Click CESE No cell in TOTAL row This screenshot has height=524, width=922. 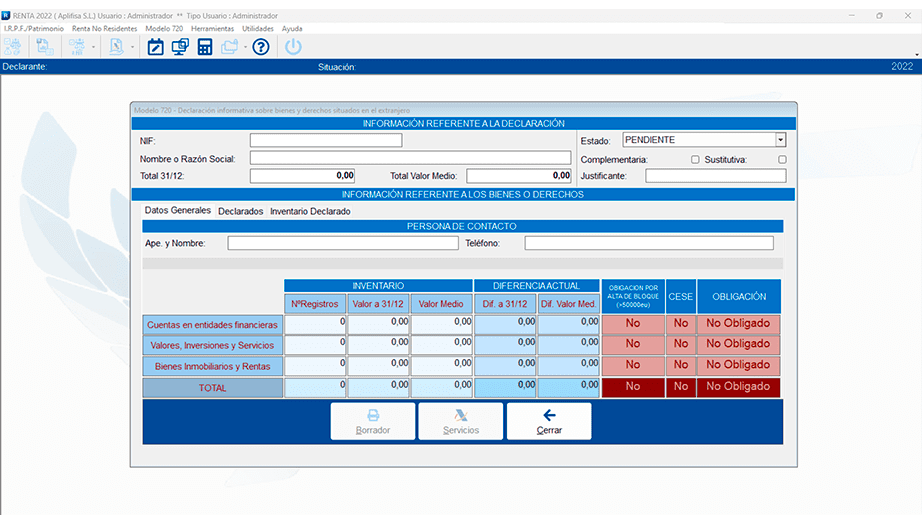(680, 388)
